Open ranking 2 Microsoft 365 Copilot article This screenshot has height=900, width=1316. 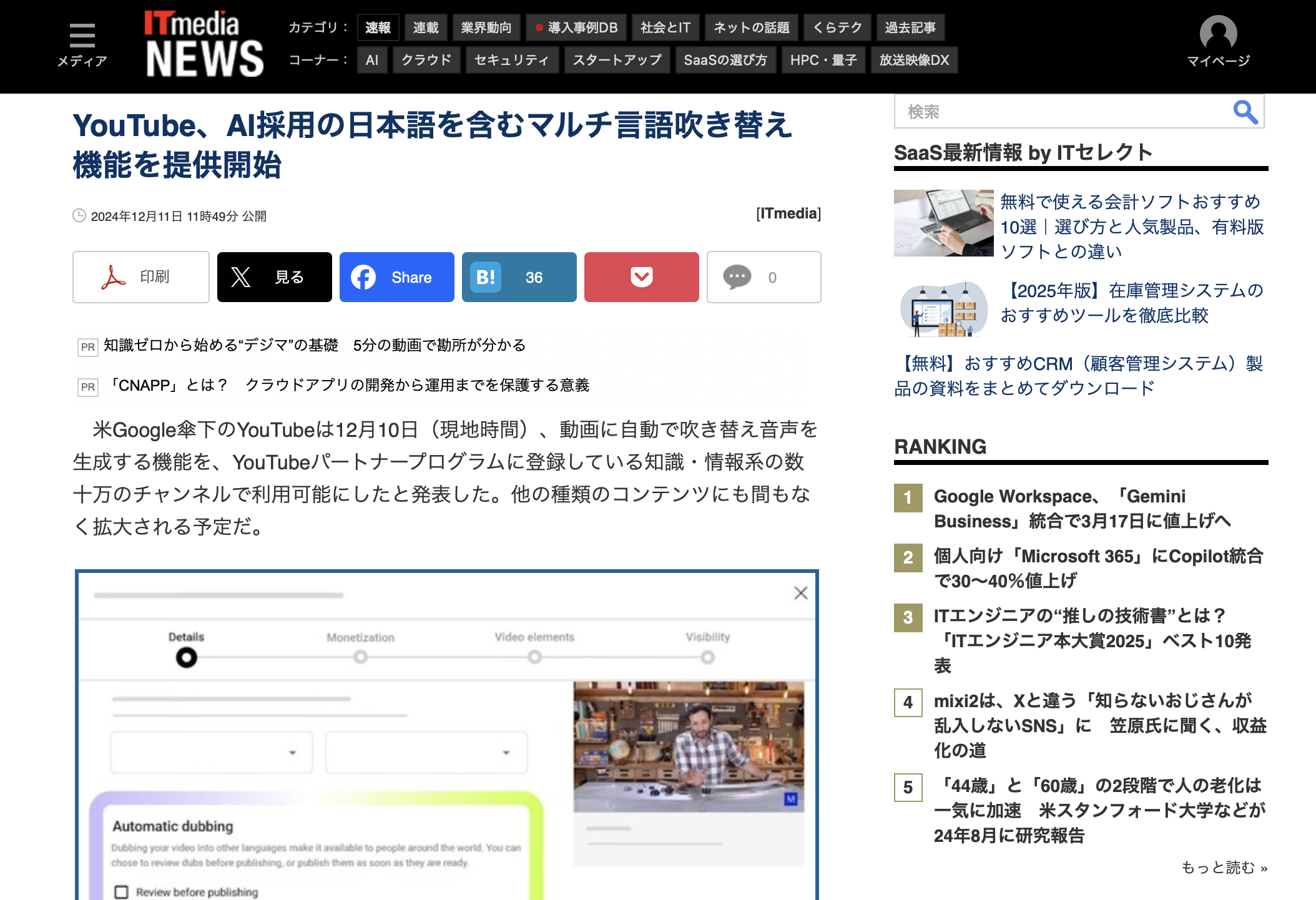click(x=1098, y=569)
